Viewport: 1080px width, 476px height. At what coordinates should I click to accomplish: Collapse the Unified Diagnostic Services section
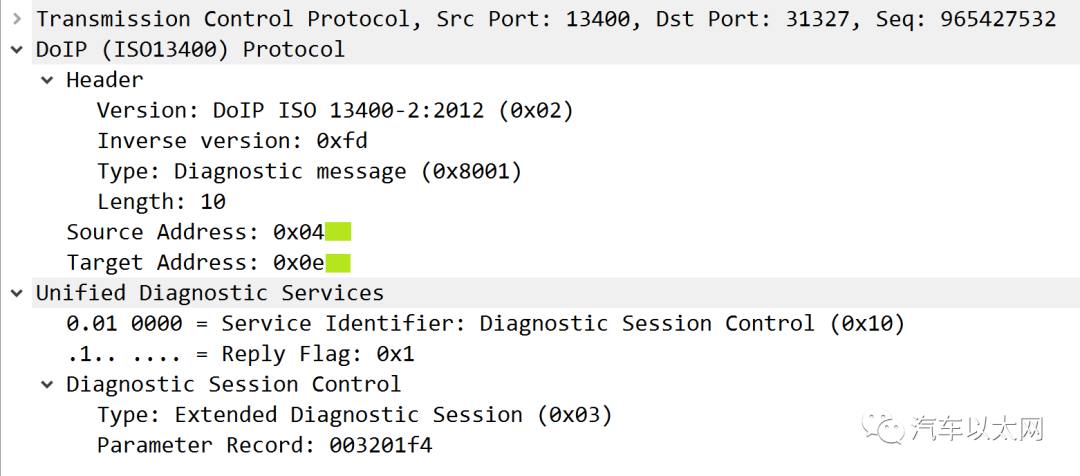pyautogui.click(x=17, y=293)
